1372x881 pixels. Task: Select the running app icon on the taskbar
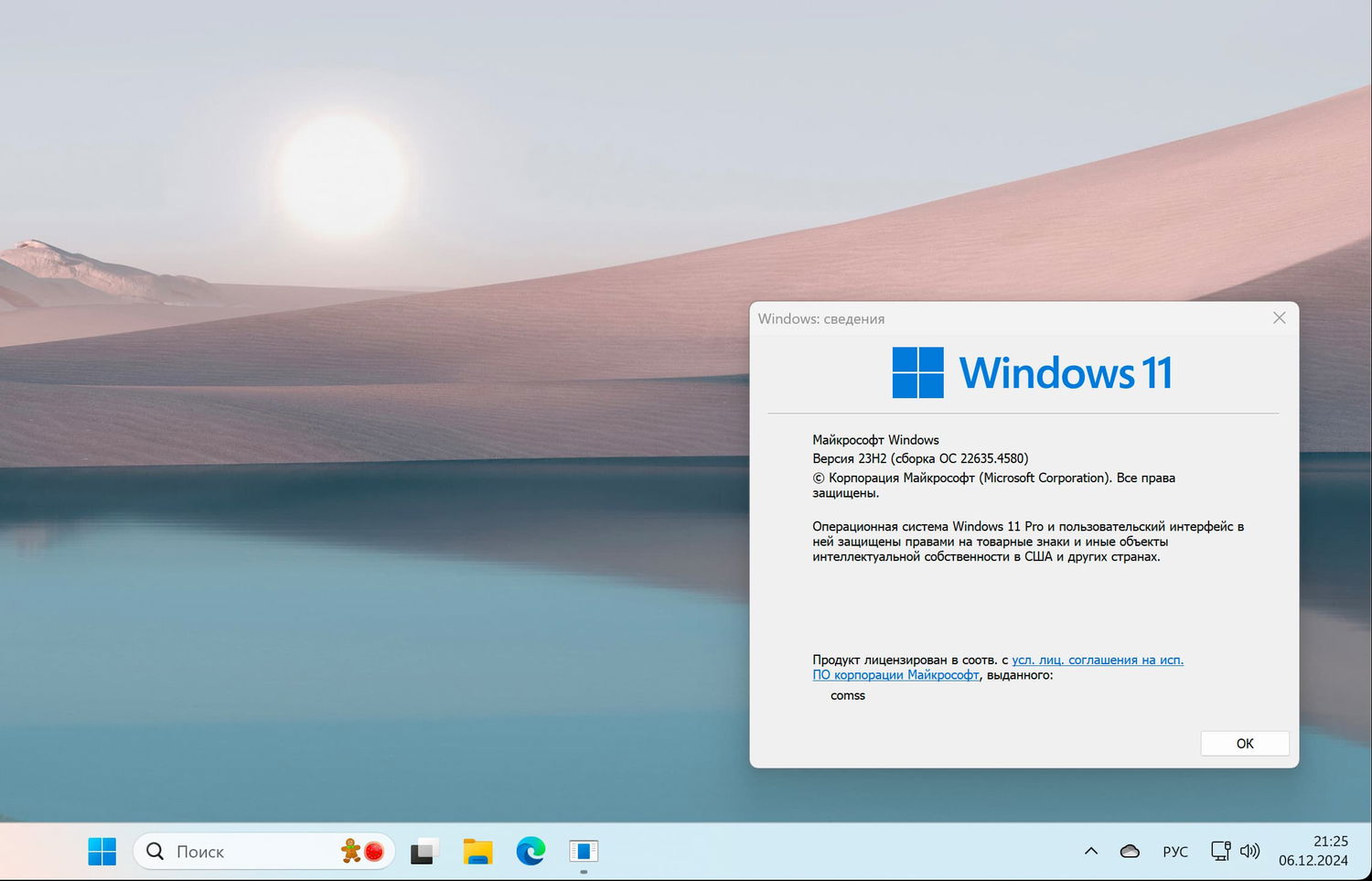click(584, 851)
